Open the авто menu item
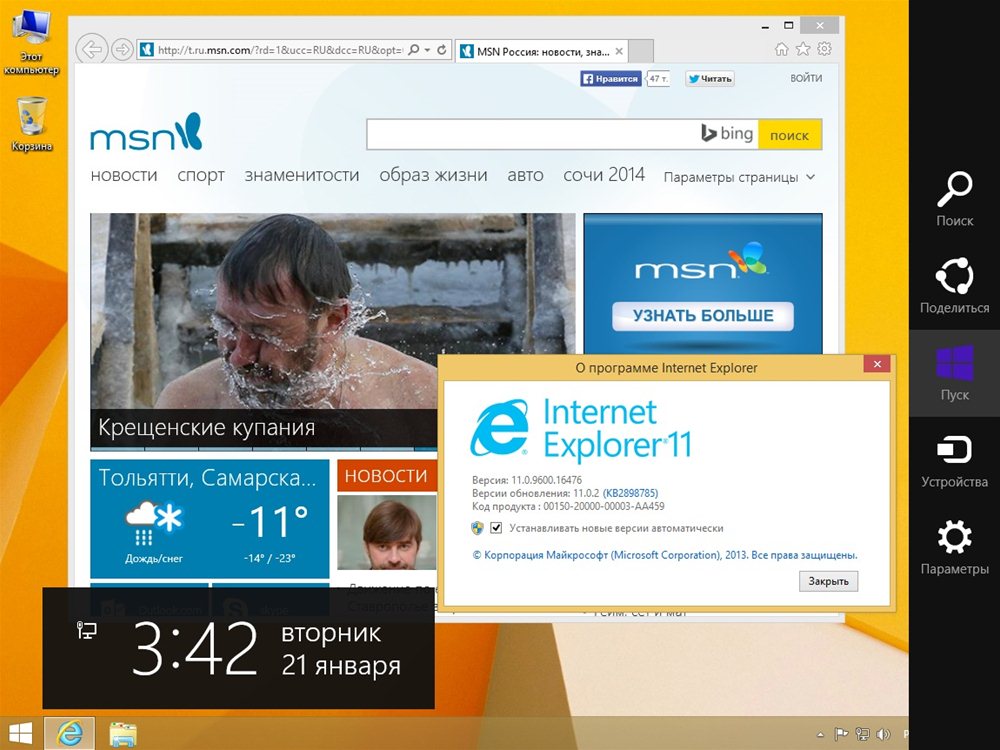The width and height of the screenshot is (1000, 750). click(x=526, y=175)
